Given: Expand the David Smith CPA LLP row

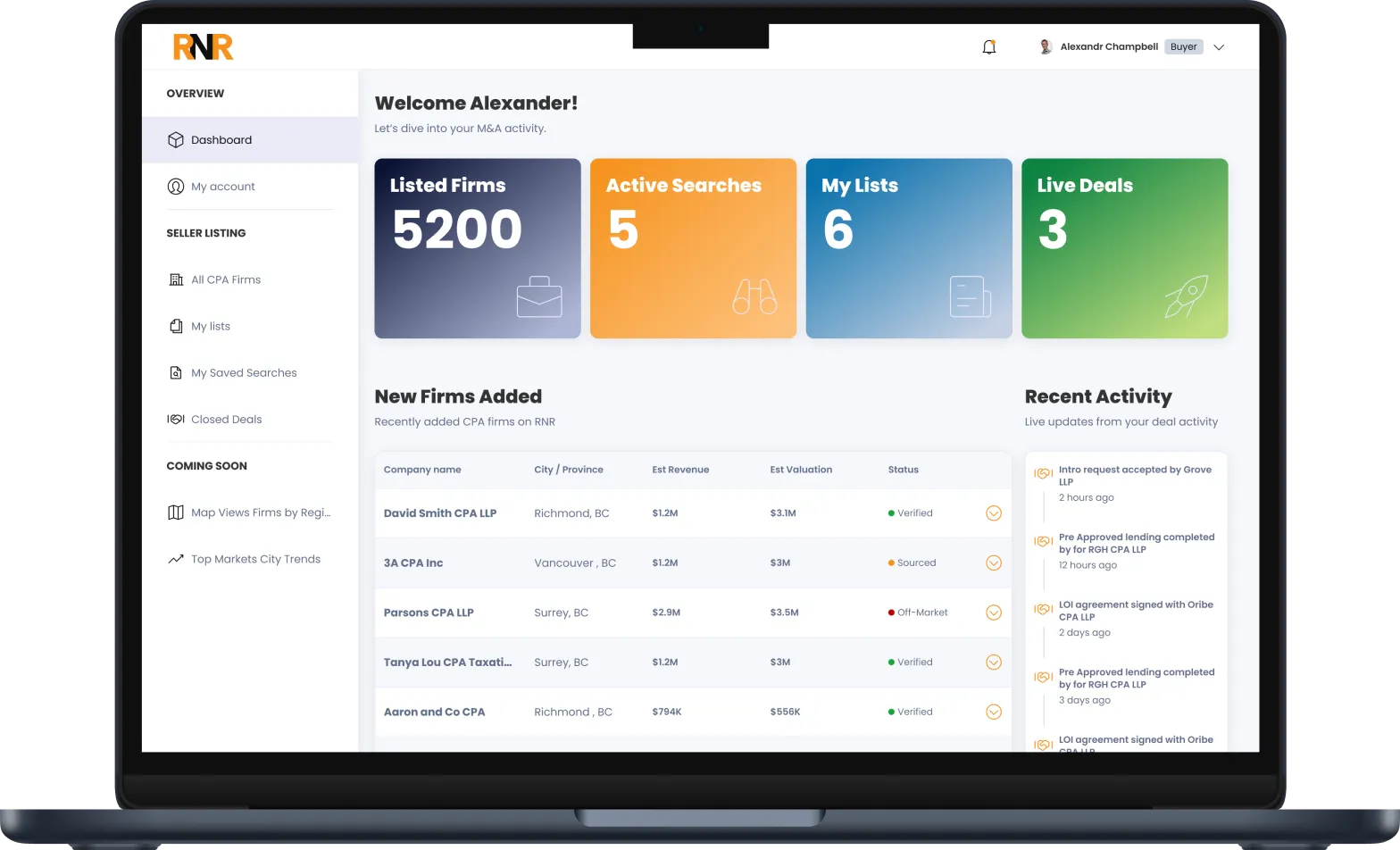Looking at the screenshot, I should pyautogui.click(x=994, y=513).
